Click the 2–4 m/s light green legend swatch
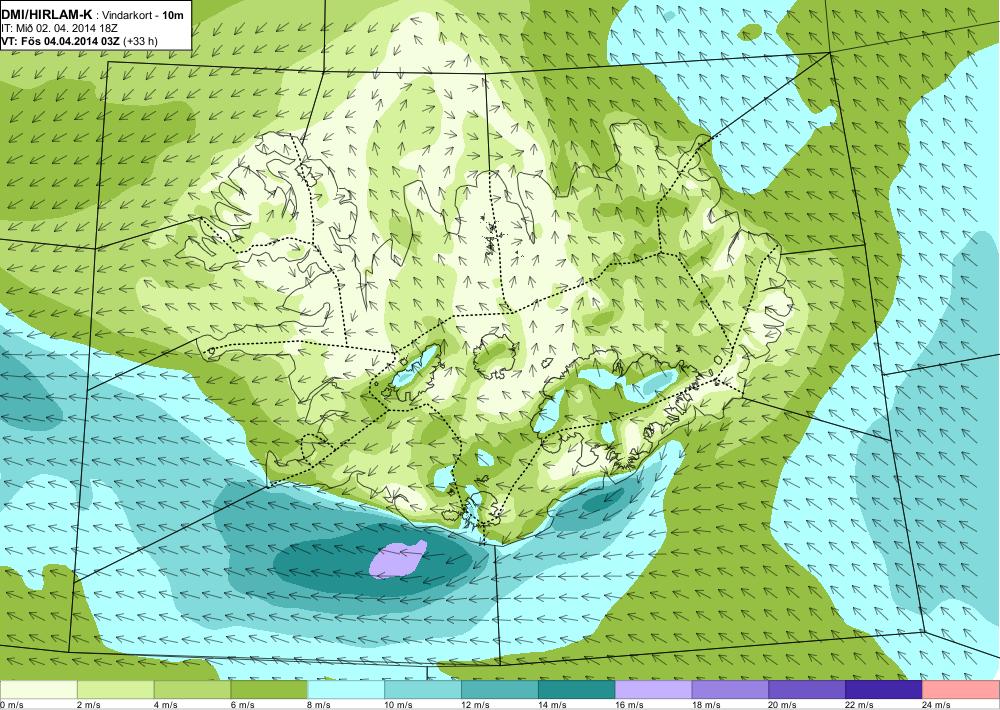 pos(115,690)
